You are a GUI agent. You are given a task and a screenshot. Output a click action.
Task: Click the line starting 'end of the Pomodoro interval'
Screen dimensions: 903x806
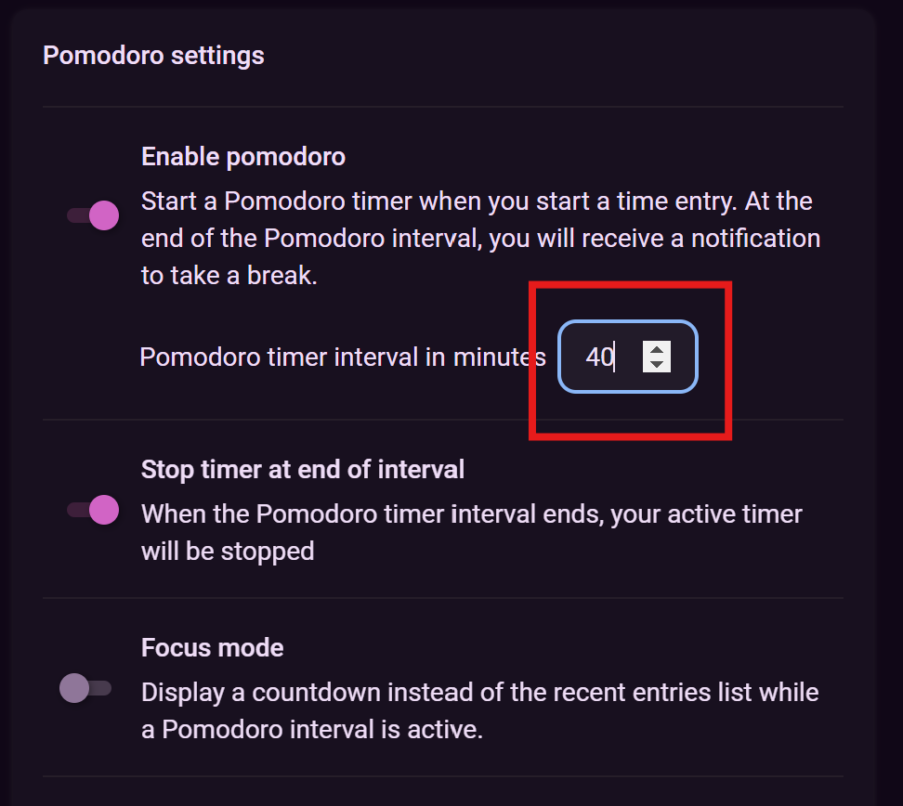click(x=480, y=239)
